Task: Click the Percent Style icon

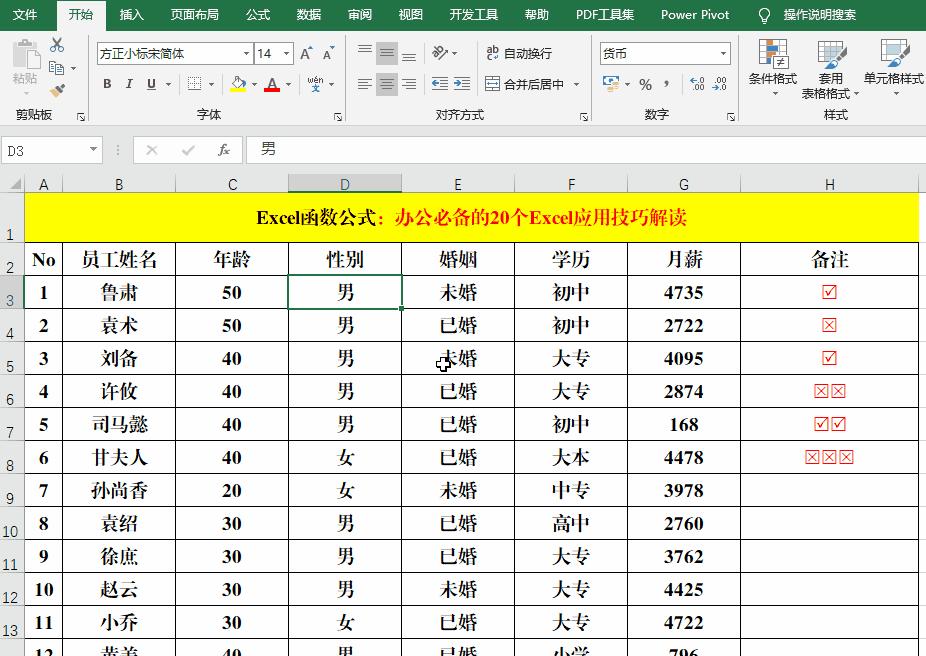Action: click(x=646, y=83)
